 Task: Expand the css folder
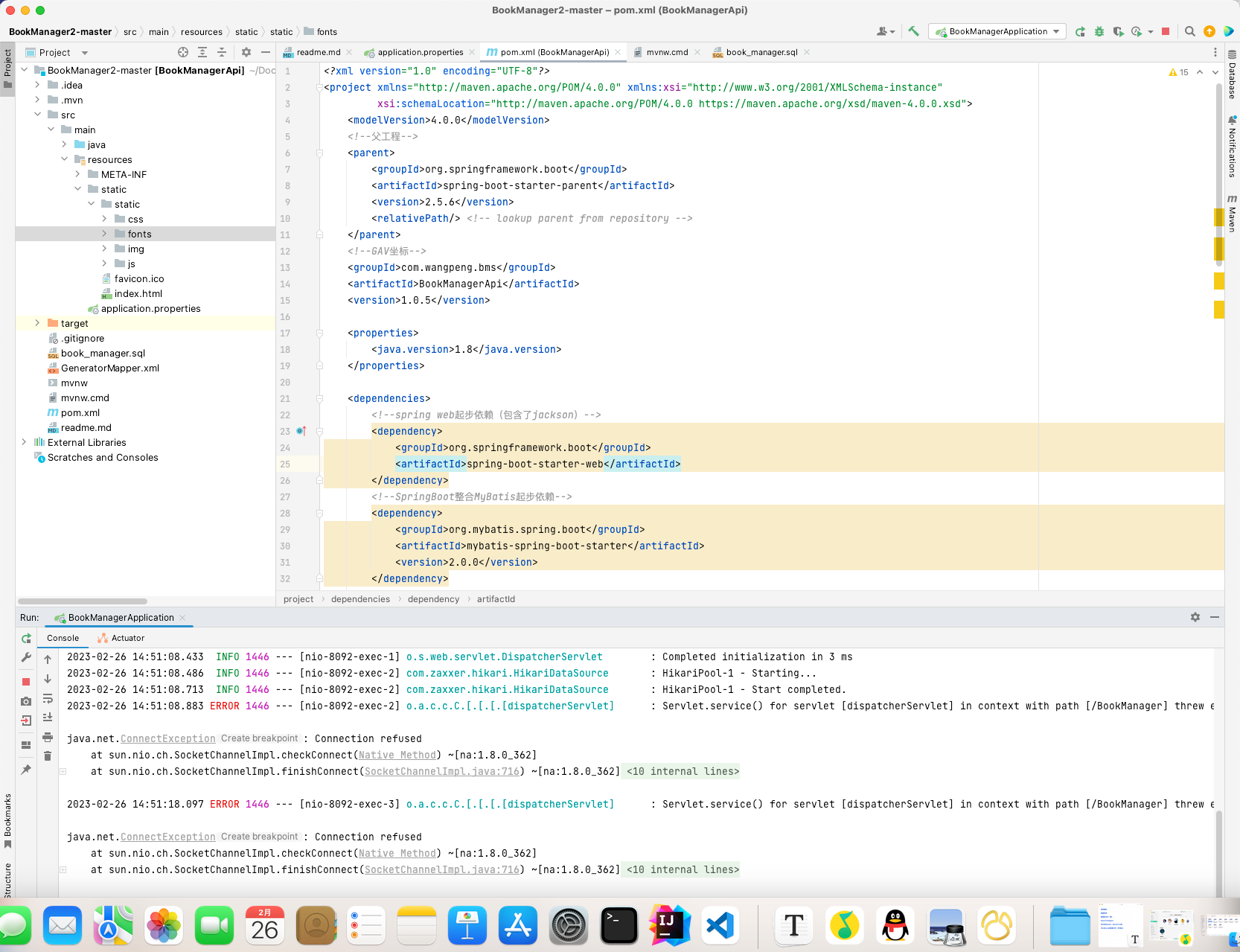tap(104, 219)
